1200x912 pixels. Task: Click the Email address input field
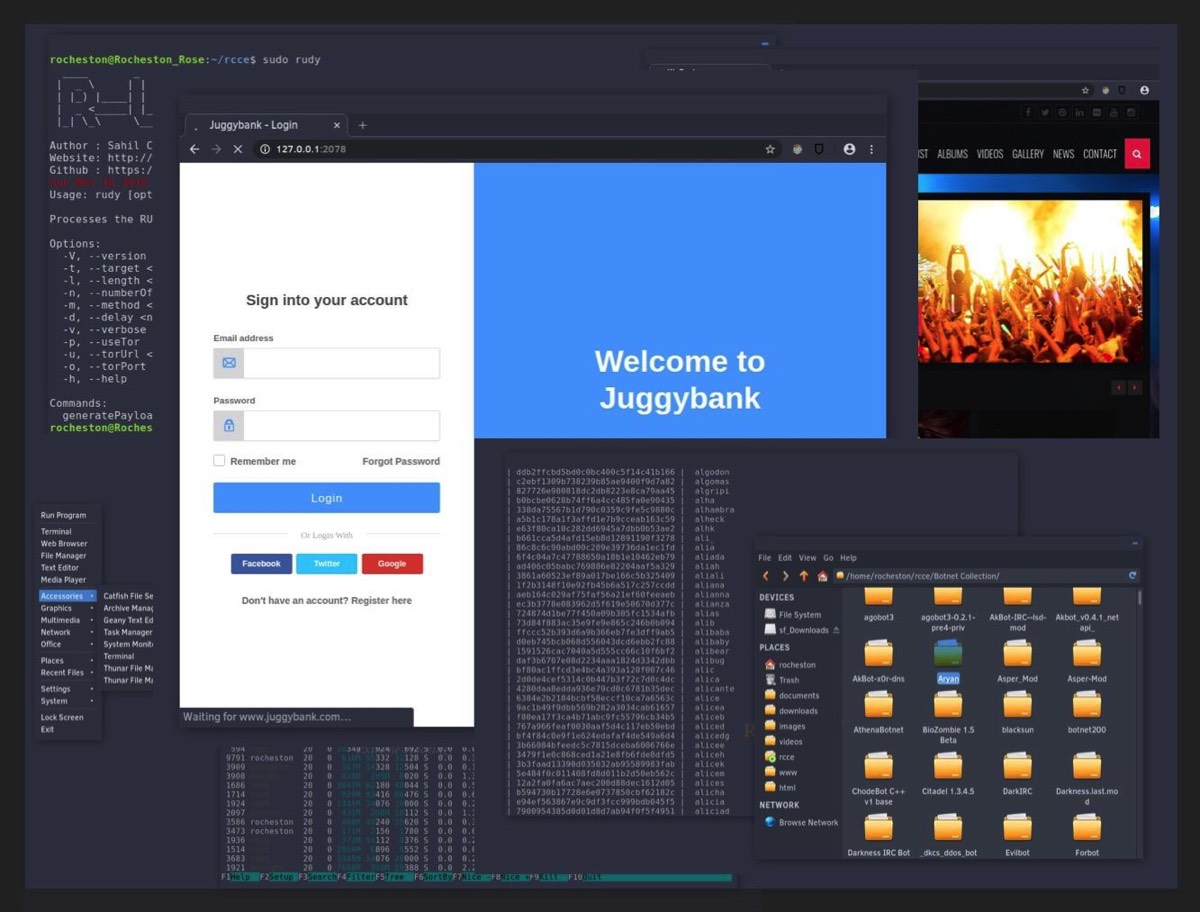pyautogui.click(x=341, y=363)
